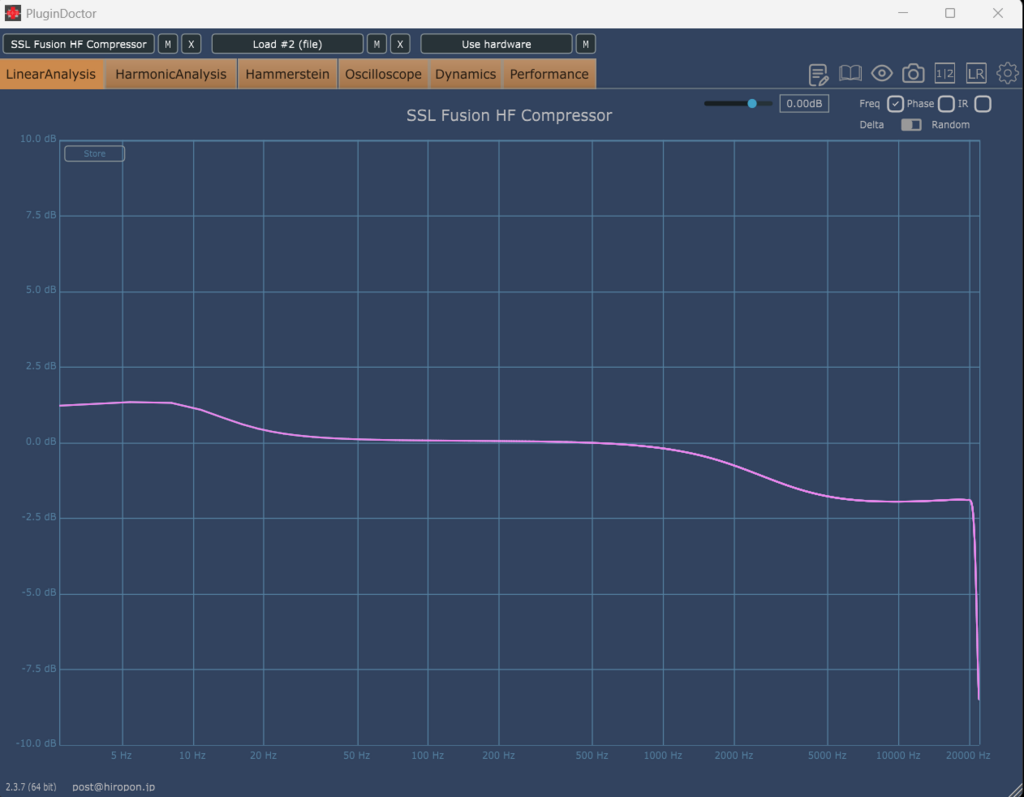Open the notes edit icon
Viewport: 1024px width, 797px height.
tap(818, 74)
